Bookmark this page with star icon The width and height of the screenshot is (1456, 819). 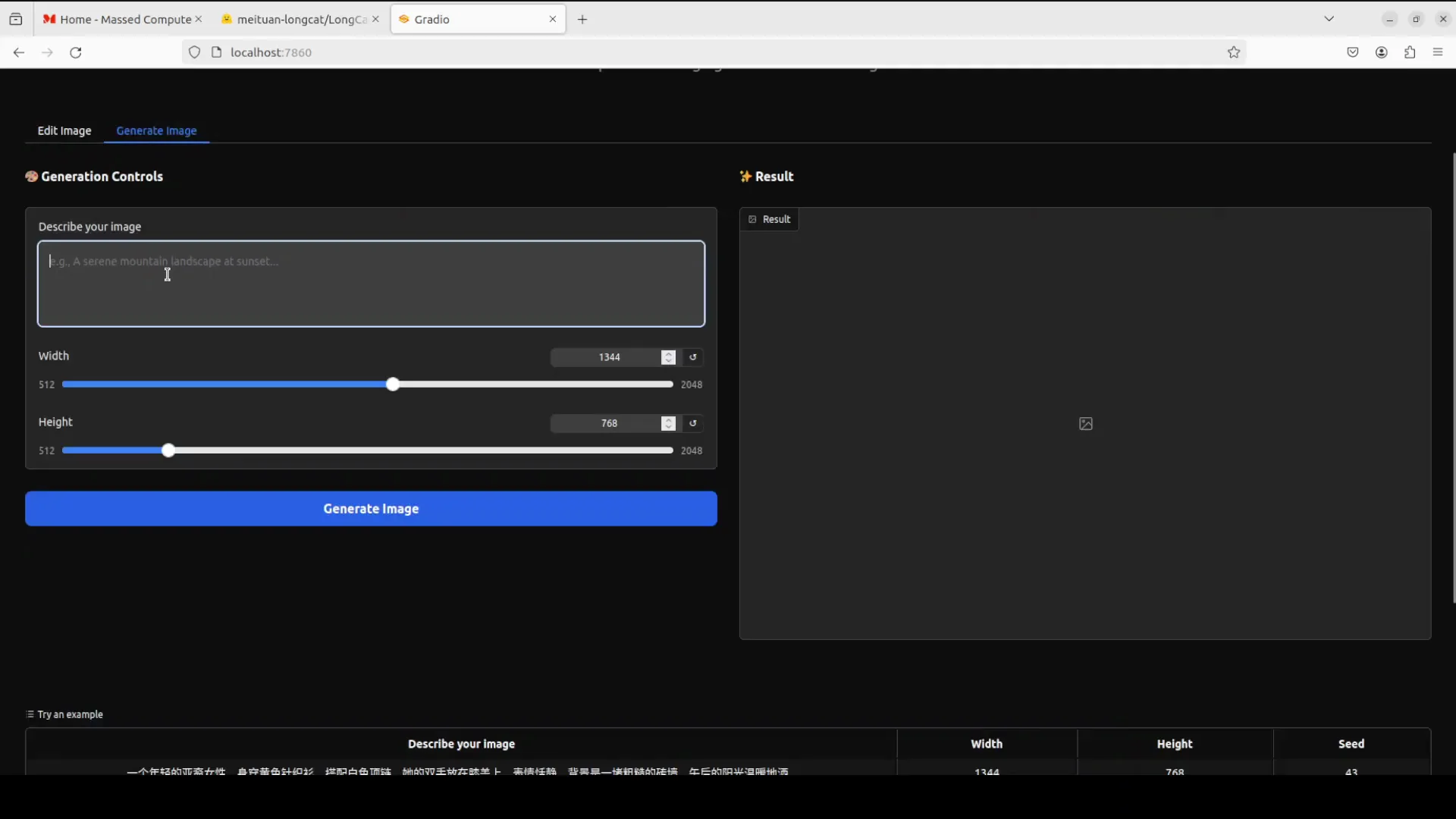tap(1234, 52)
